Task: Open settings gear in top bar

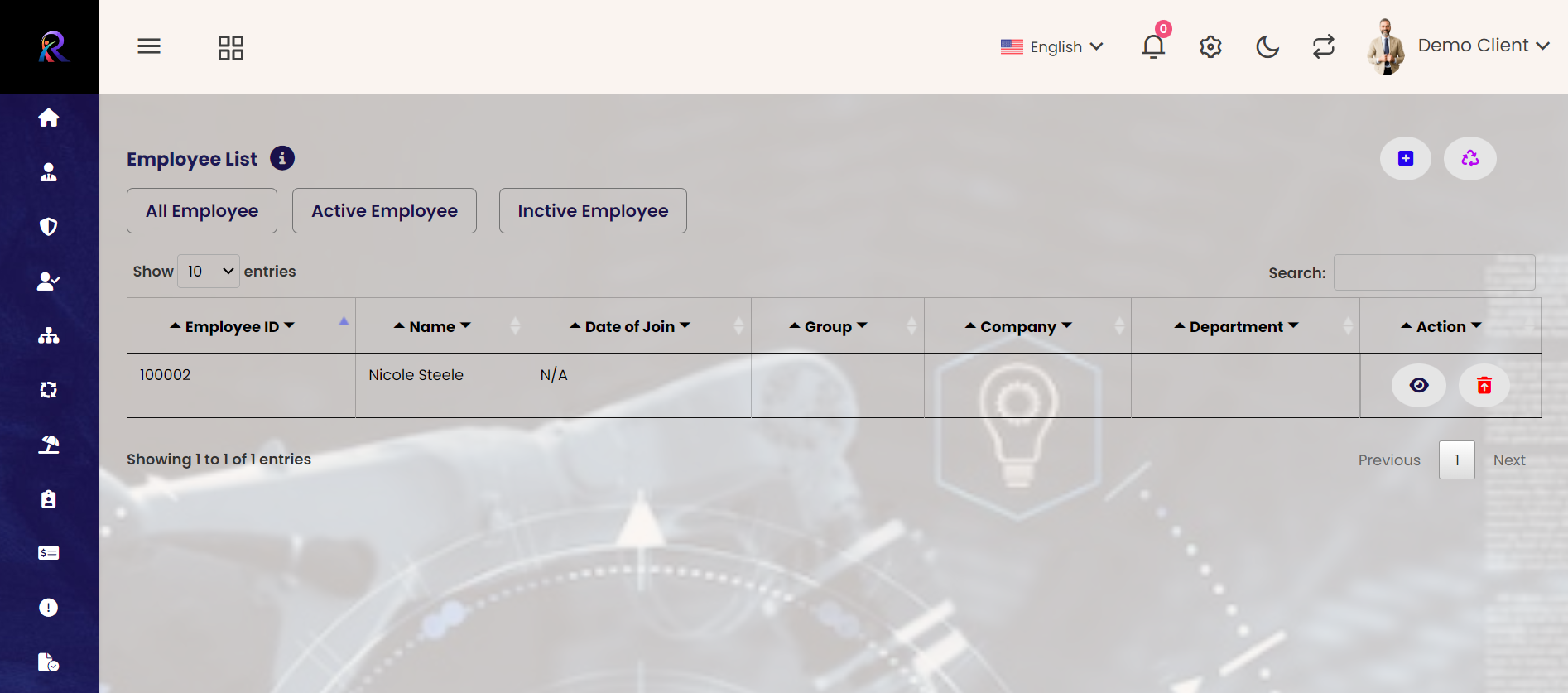Action: tap(1210, 46)
